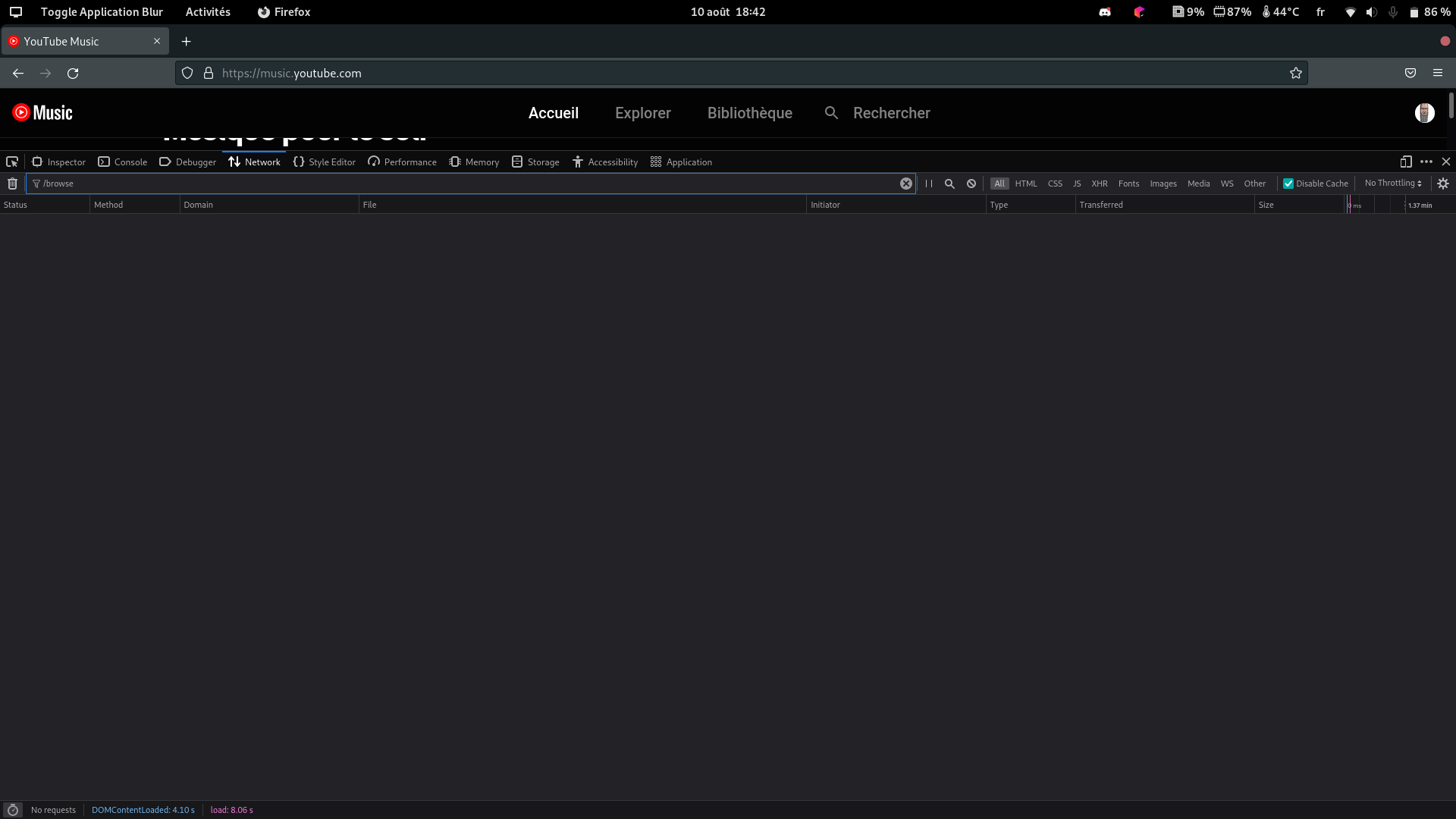Toggle XHR request type filter

point(1099,184)
